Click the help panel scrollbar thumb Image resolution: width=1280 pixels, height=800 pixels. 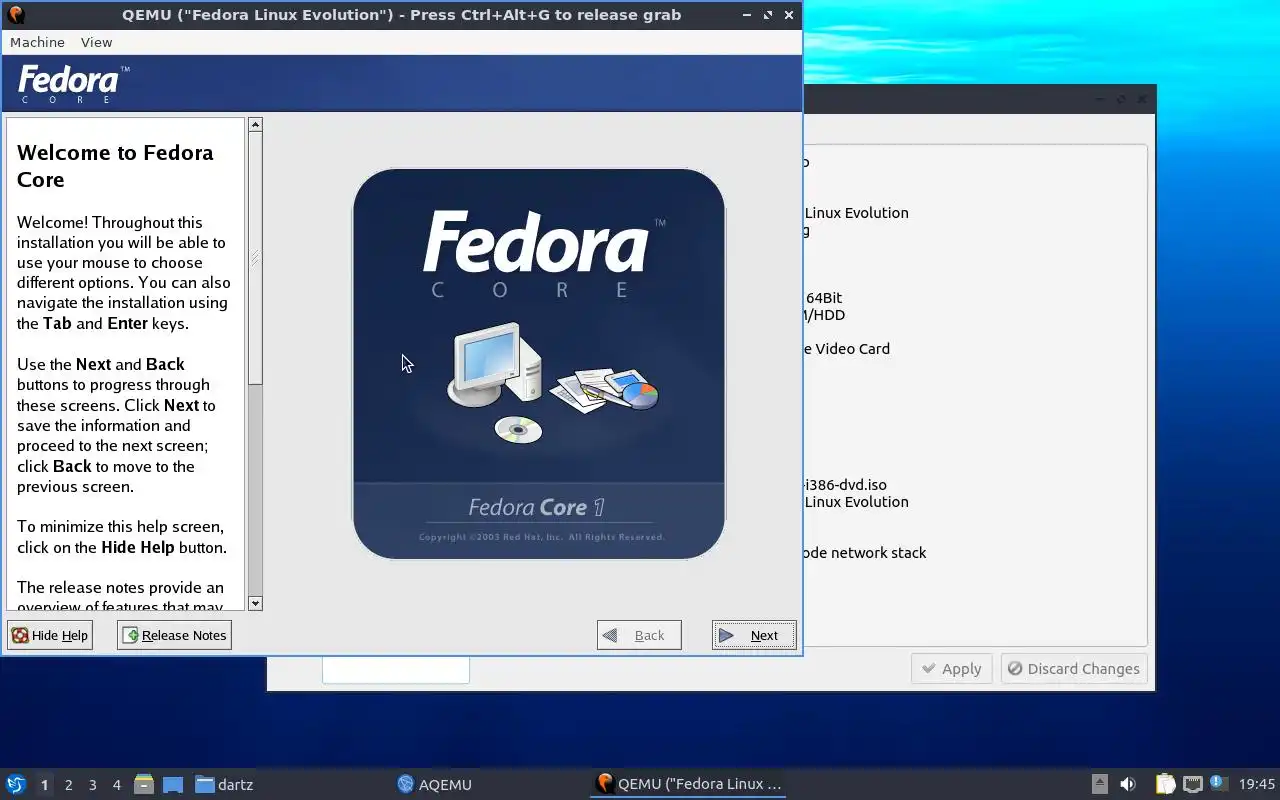(x=255, y=258)
